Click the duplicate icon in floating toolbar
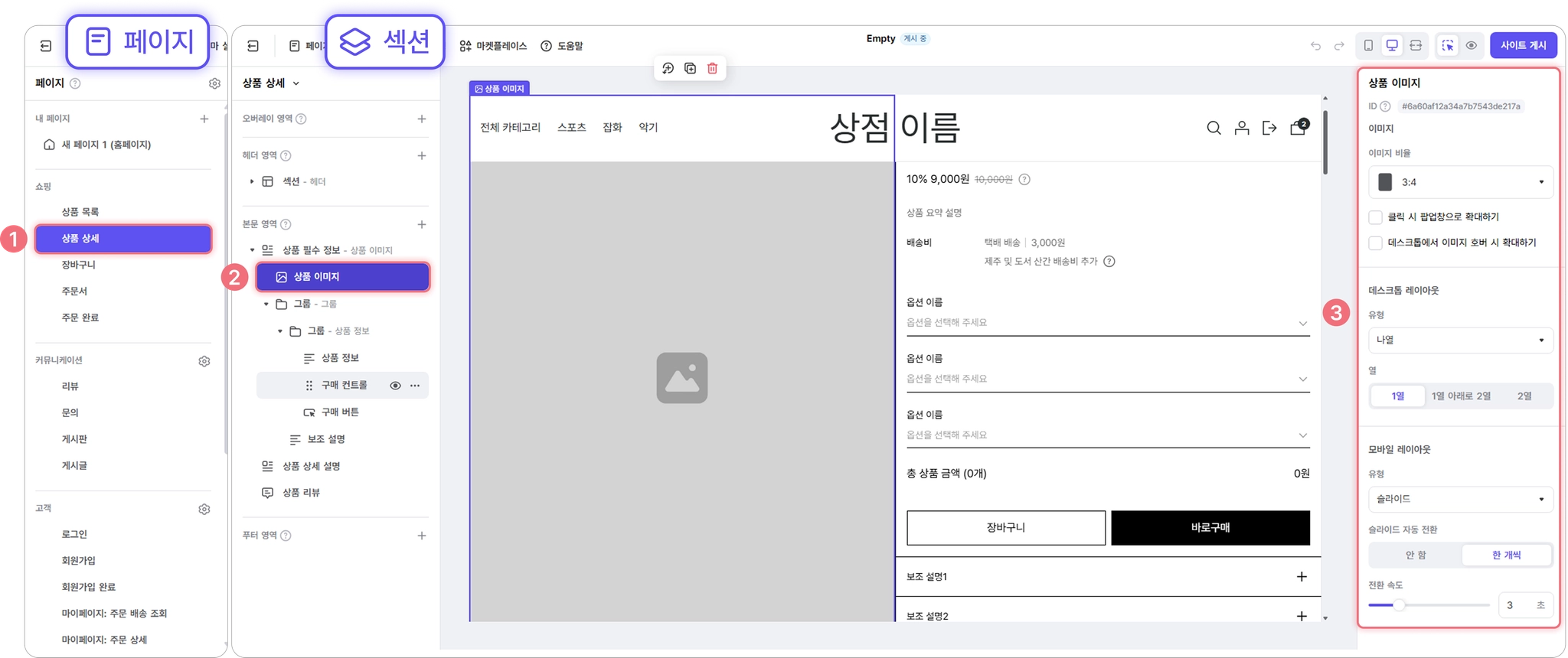Viewport: 1568px width, 658px height. 690,68
